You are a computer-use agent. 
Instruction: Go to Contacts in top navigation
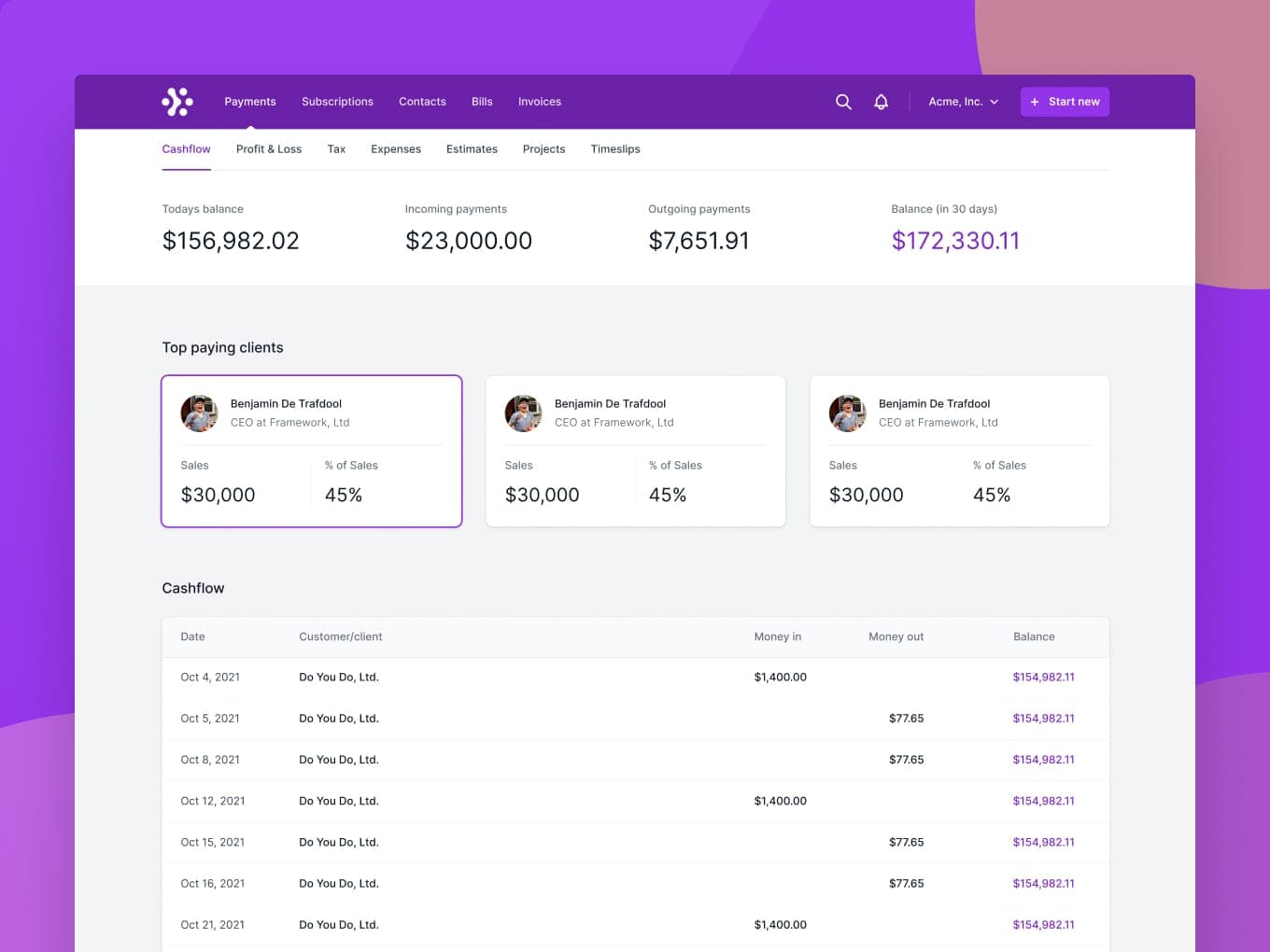point(422,102)
